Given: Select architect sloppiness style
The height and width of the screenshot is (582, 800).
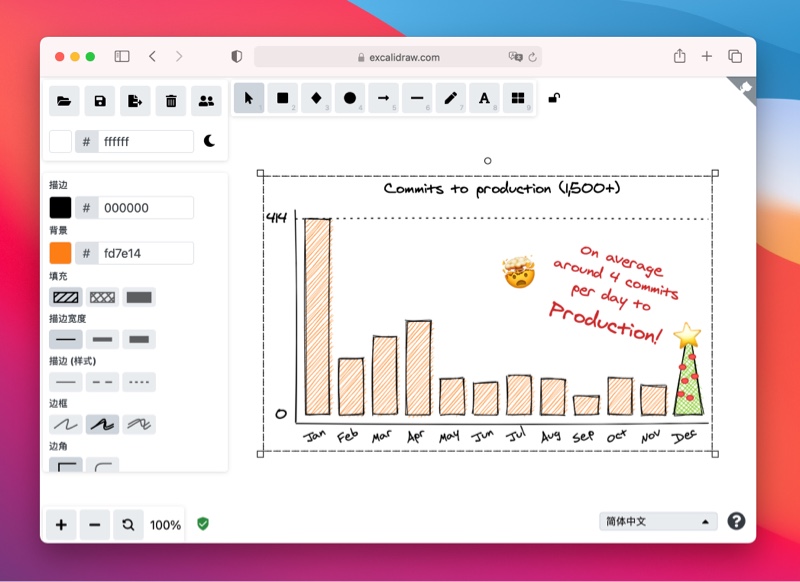Looking at the screenshot, I should [66, 424].
